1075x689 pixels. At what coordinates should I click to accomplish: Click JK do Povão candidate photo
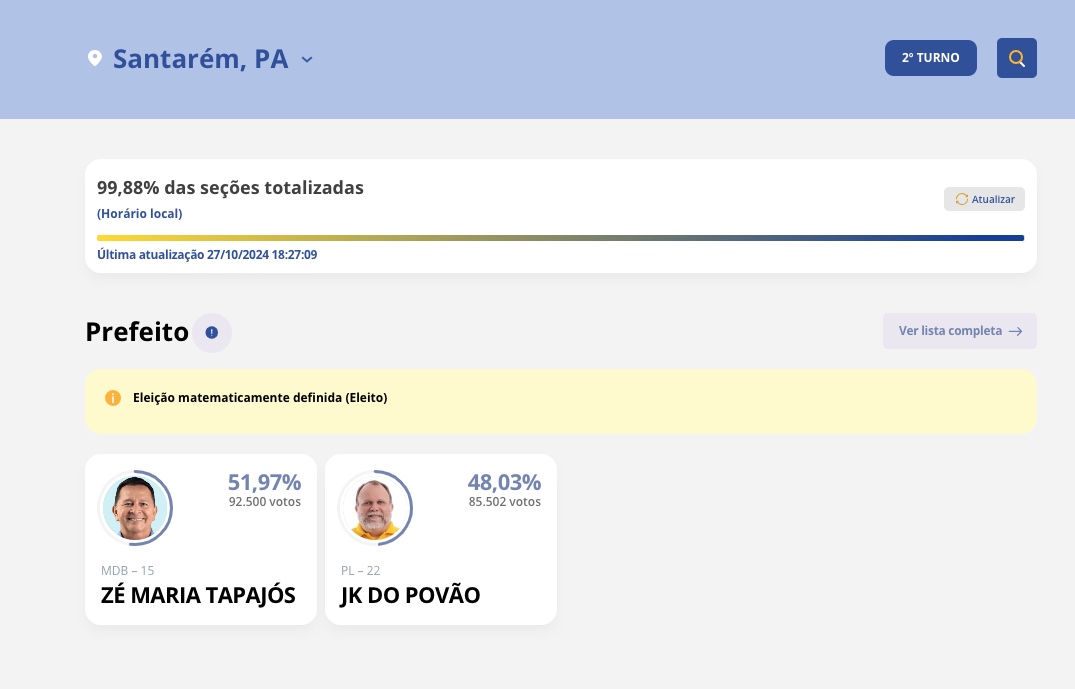376,508
